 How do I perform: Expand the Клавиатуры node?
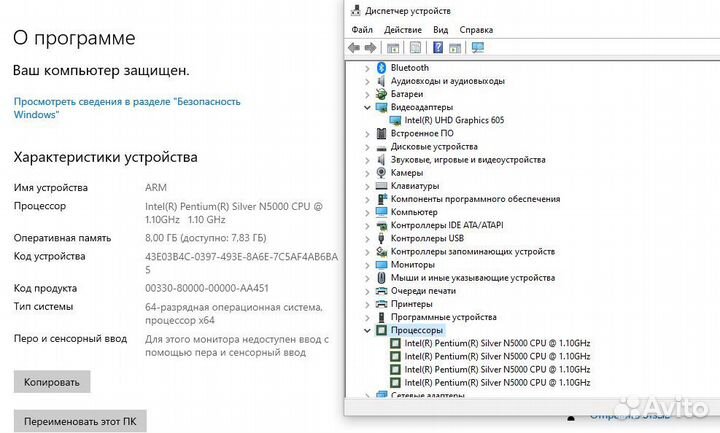(367, 186)
